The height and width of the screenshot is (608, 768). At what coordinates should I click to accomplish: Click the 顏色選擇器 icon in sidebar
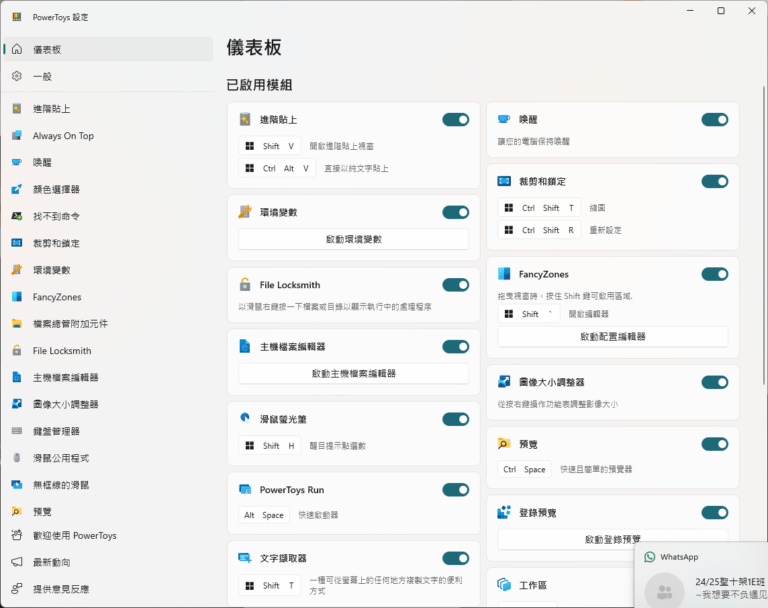17,189
